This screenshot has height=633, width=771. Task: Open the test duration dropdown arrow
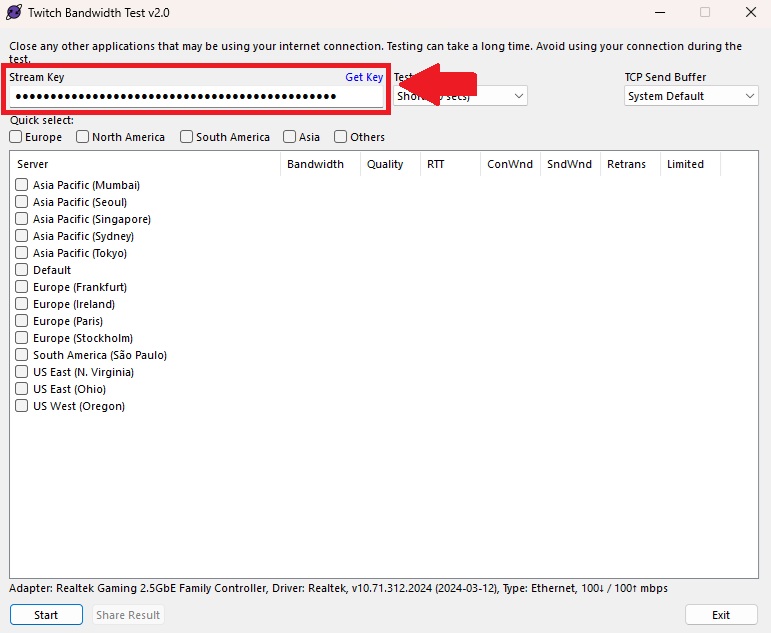coord(519,96)
